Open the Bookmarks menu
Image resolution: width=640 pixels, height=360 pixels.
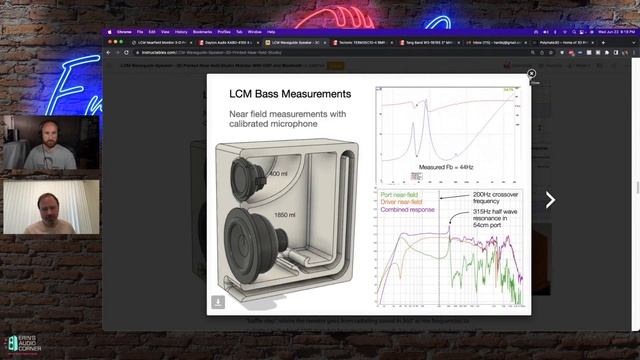click(x=202, y=32)
